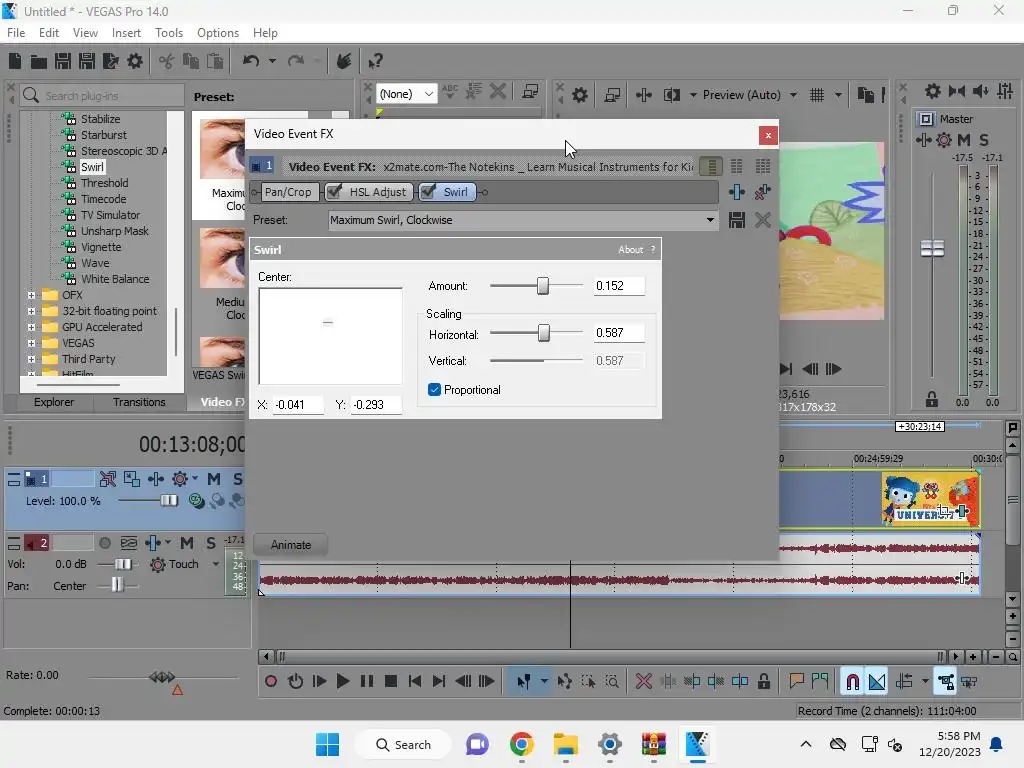The height and width of the screenshot is (768, 1024).
Task: Toggle the HSL Adjust plug-in checkbox
Action: click(x=334, y=192)
